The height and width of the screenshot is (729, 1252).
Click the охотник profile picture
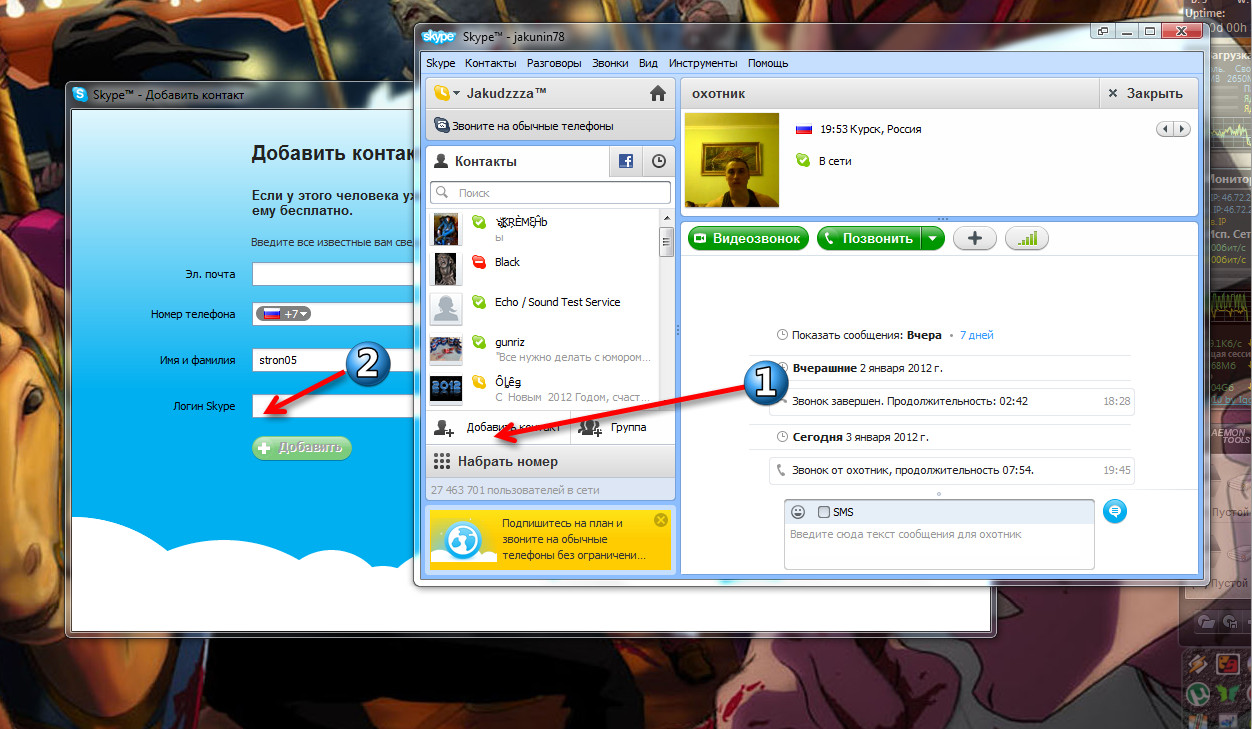coord(731,160)
